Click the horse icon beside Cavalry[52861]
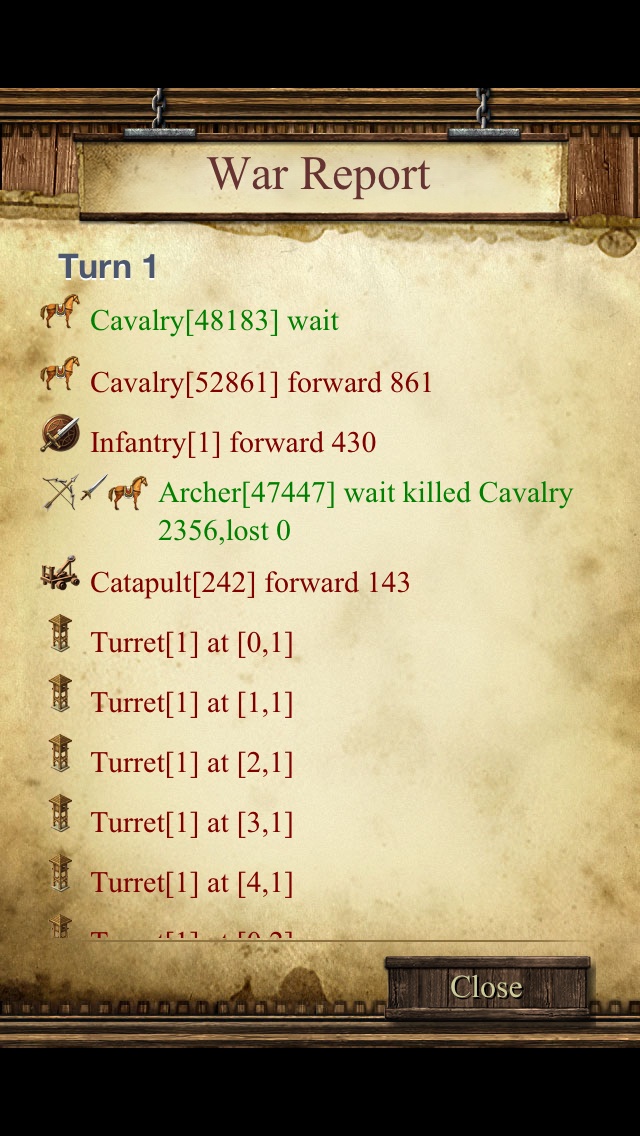This screenshot has width=640, height=1136. pos(59,373)
